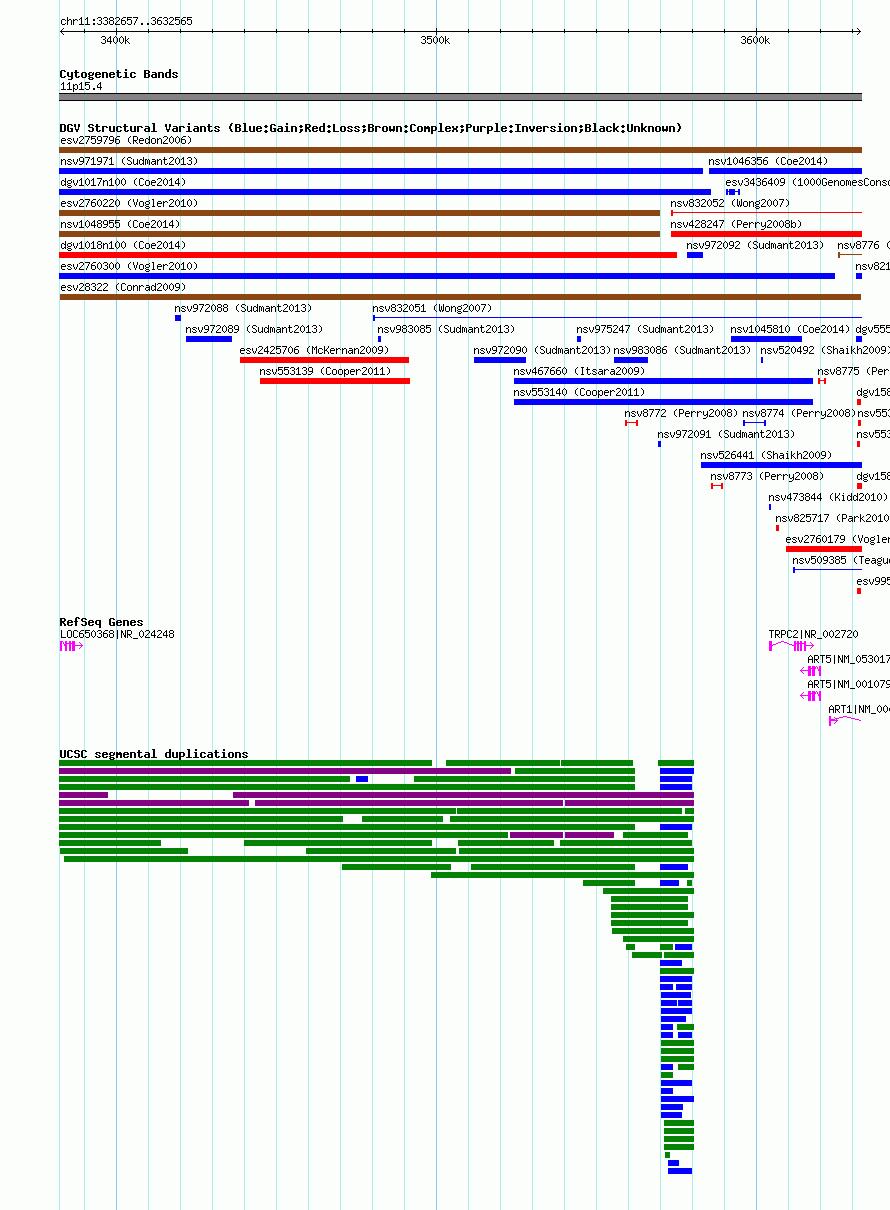This screenshot has width=890, height=1210.
Task: Open nsv972092 (Sudmant2013) variant label
Action: click(755, 245)
